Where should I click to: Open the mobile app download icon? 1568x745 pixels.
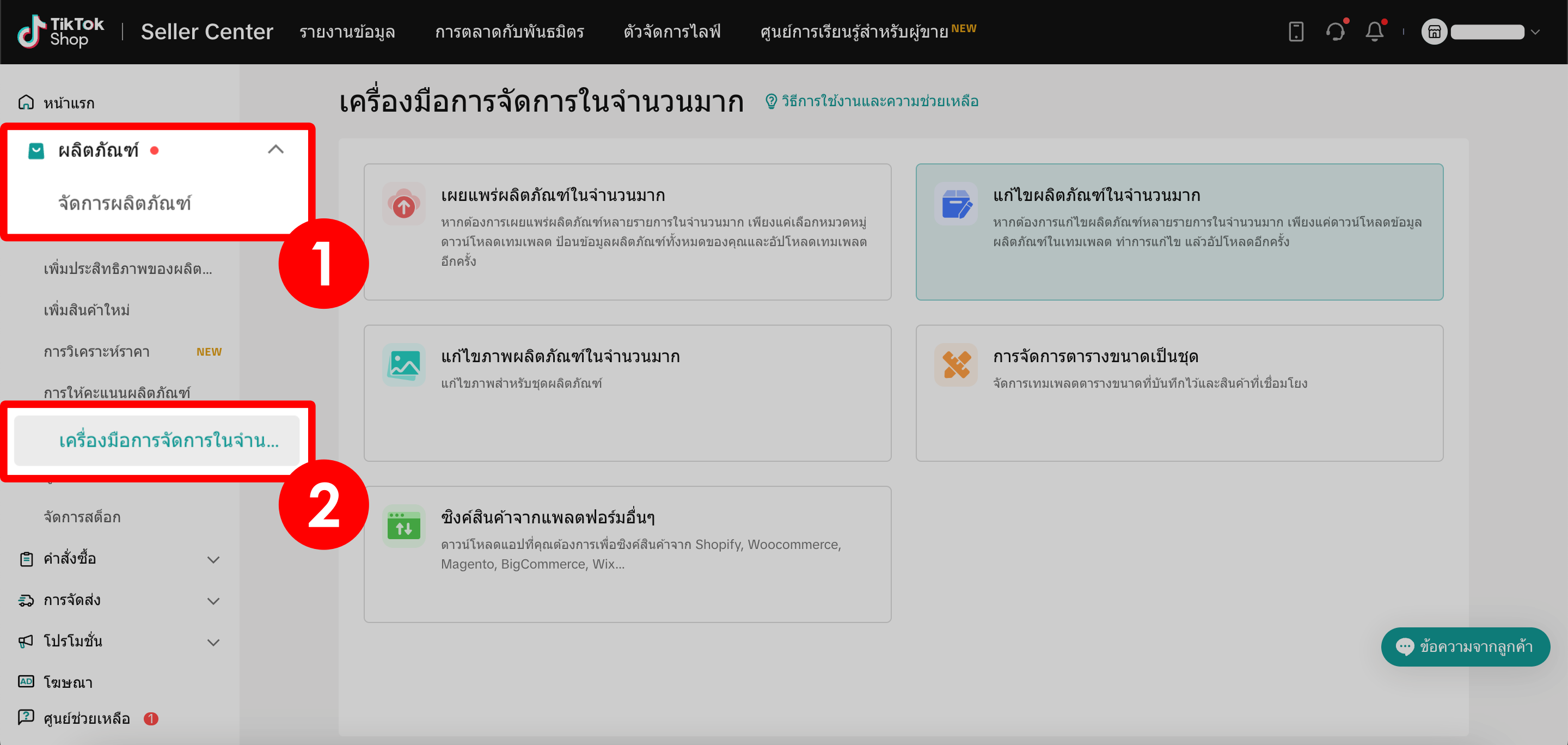(1296, 31)
